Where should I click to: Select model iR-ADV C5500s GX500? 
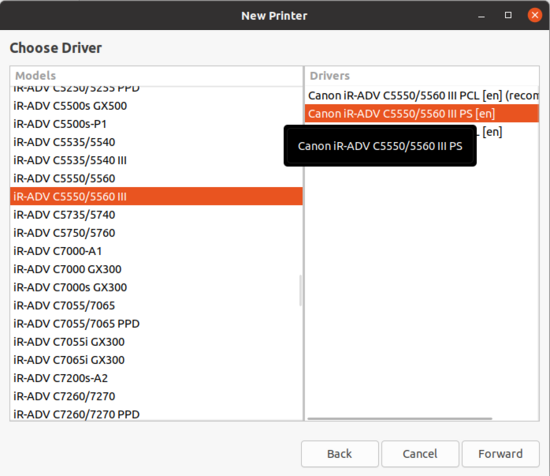pyautogui.click(x=156, y=106)
